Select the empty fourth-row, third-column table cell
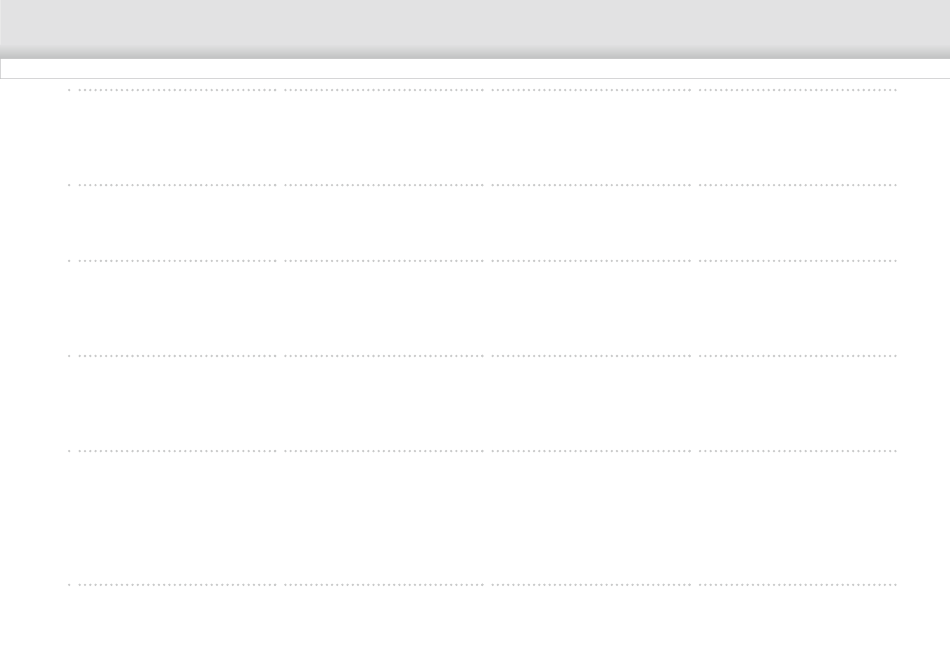This screenshot has height=668, width=950. pos(591,403)
